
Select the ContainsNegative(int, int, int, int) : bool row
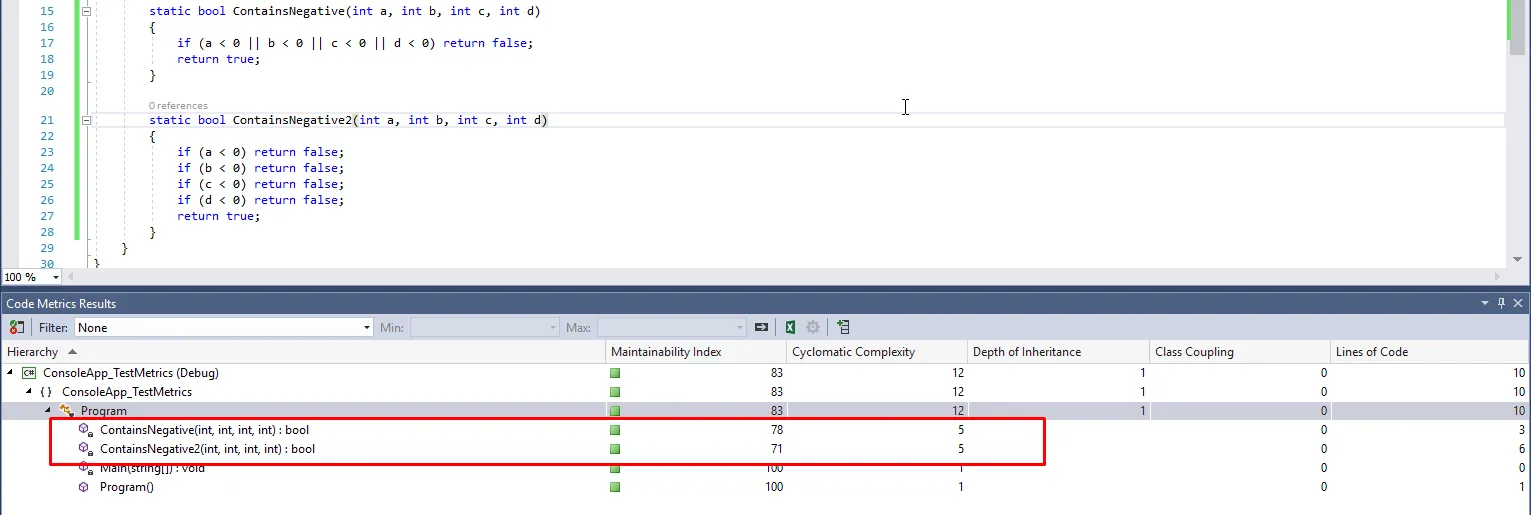click(x=765, y=430)
